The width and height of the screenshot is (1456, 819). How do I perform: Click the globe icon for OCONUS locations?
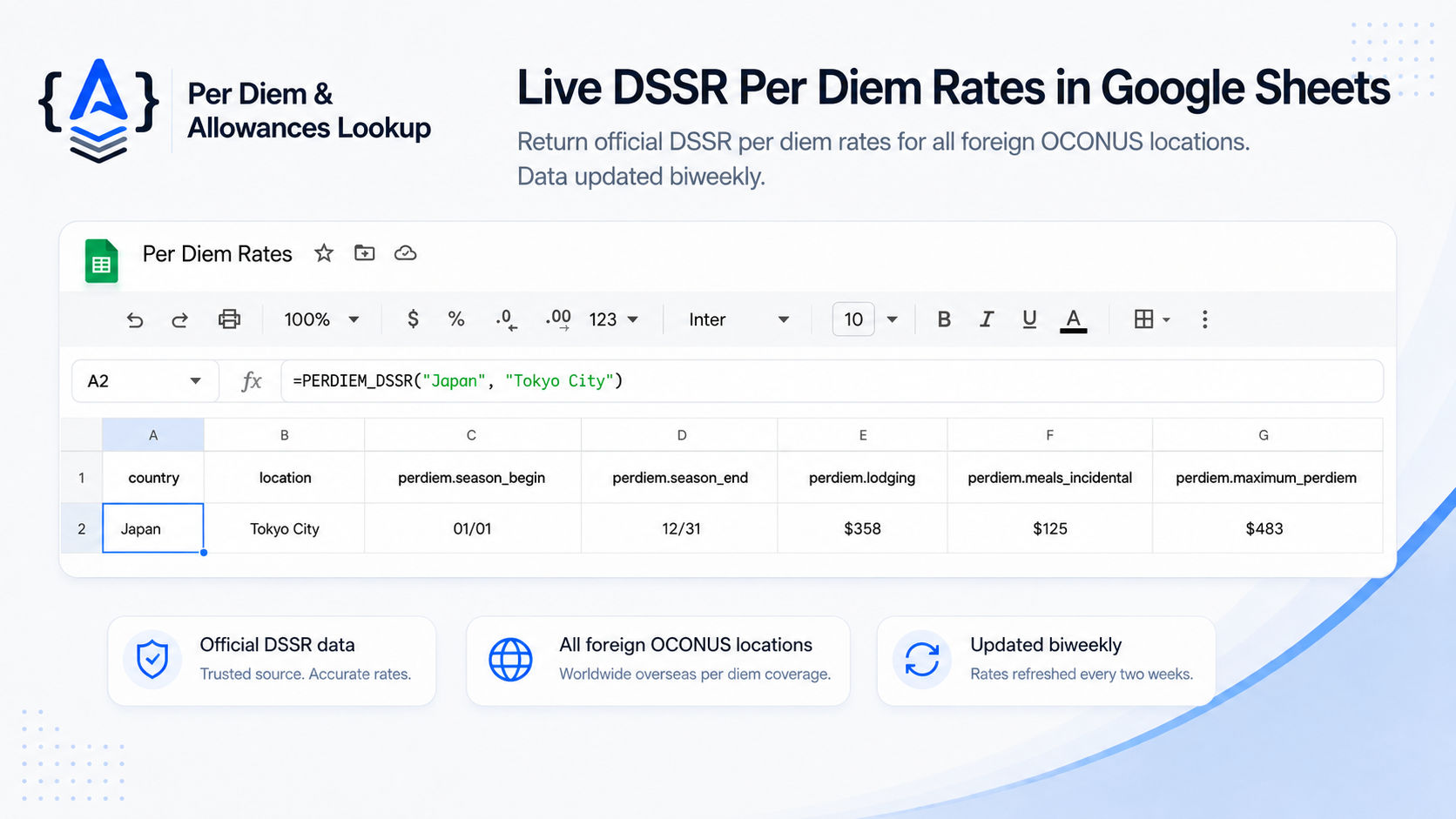pyautogui.click(x=510, y=660)
